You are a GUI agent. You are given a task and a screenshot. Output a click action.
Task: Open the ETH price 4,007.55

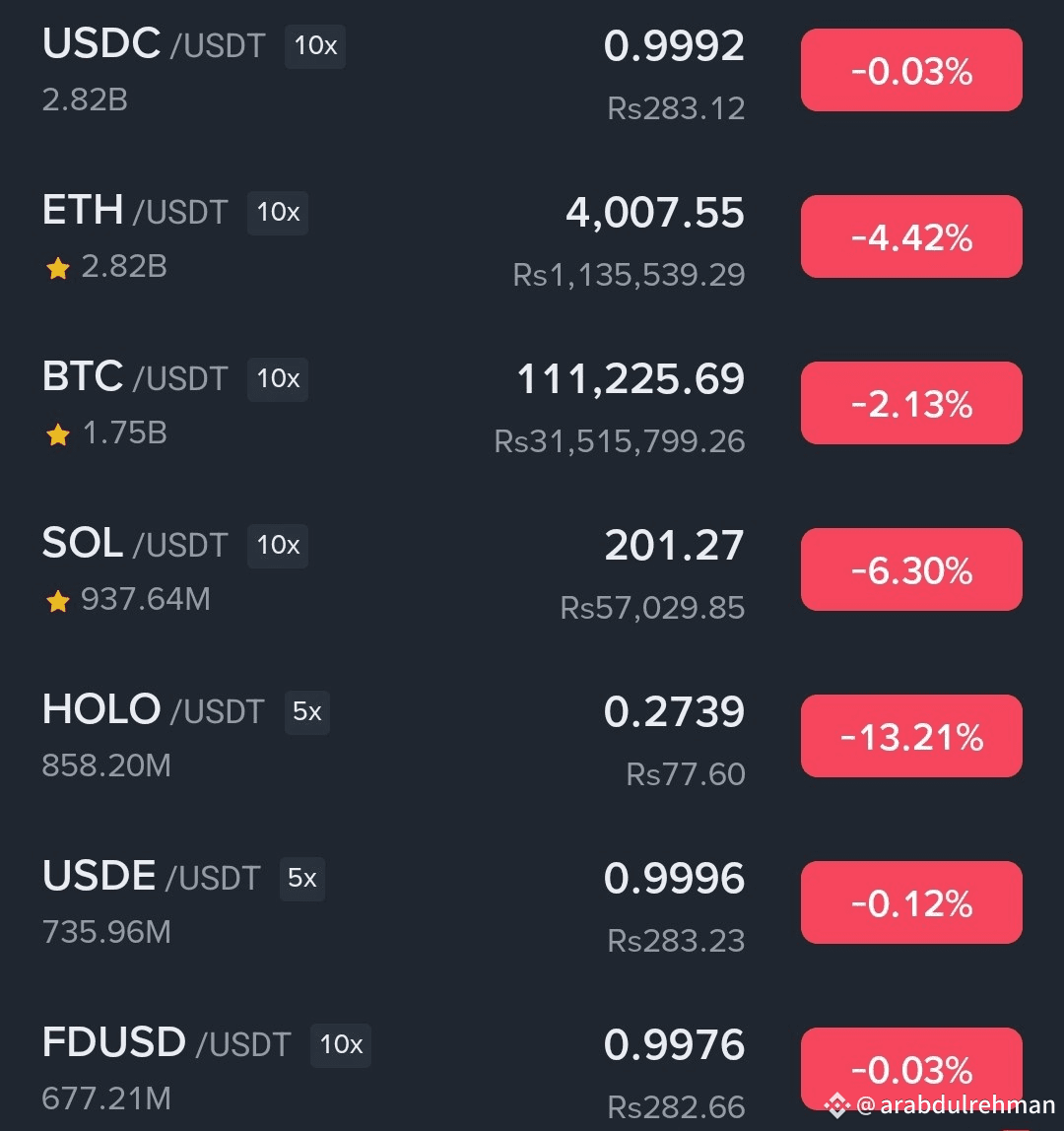click(654, 213)
